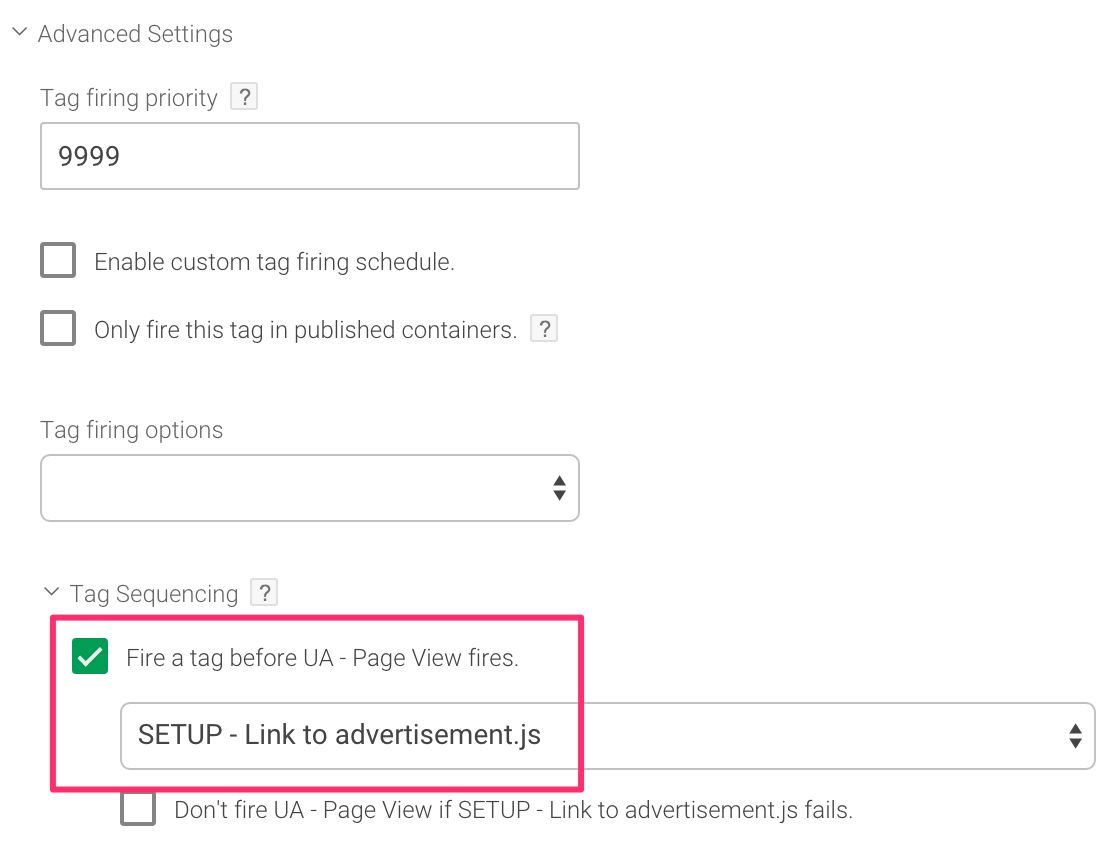Click the Enable custom tag firing schedule label
This screenshot has height=858, width=1104.
275,262
